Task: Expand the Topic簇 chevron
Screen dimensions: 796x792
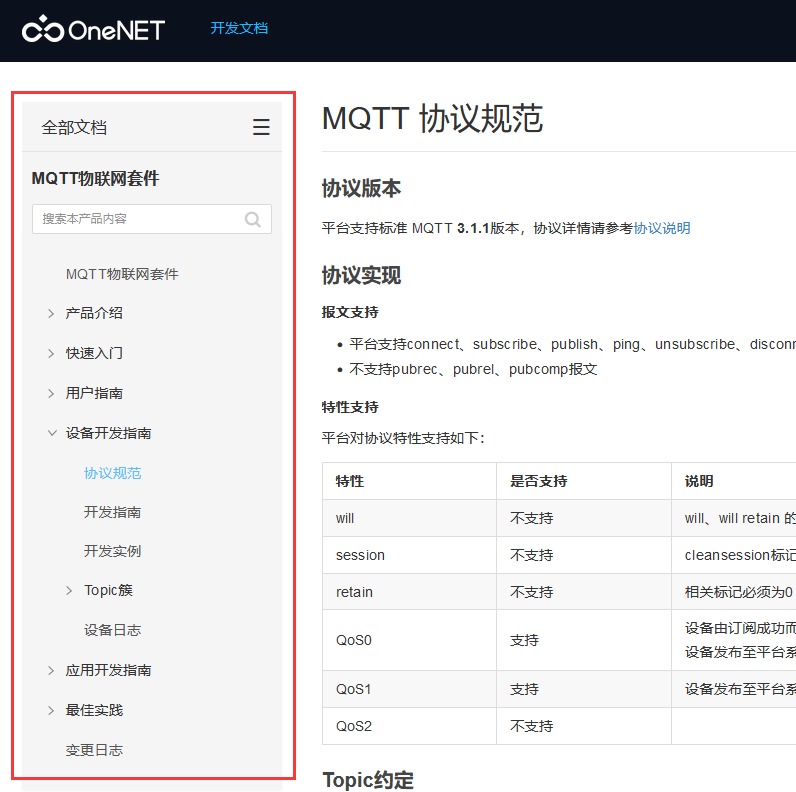Action: tap(69, 590)
